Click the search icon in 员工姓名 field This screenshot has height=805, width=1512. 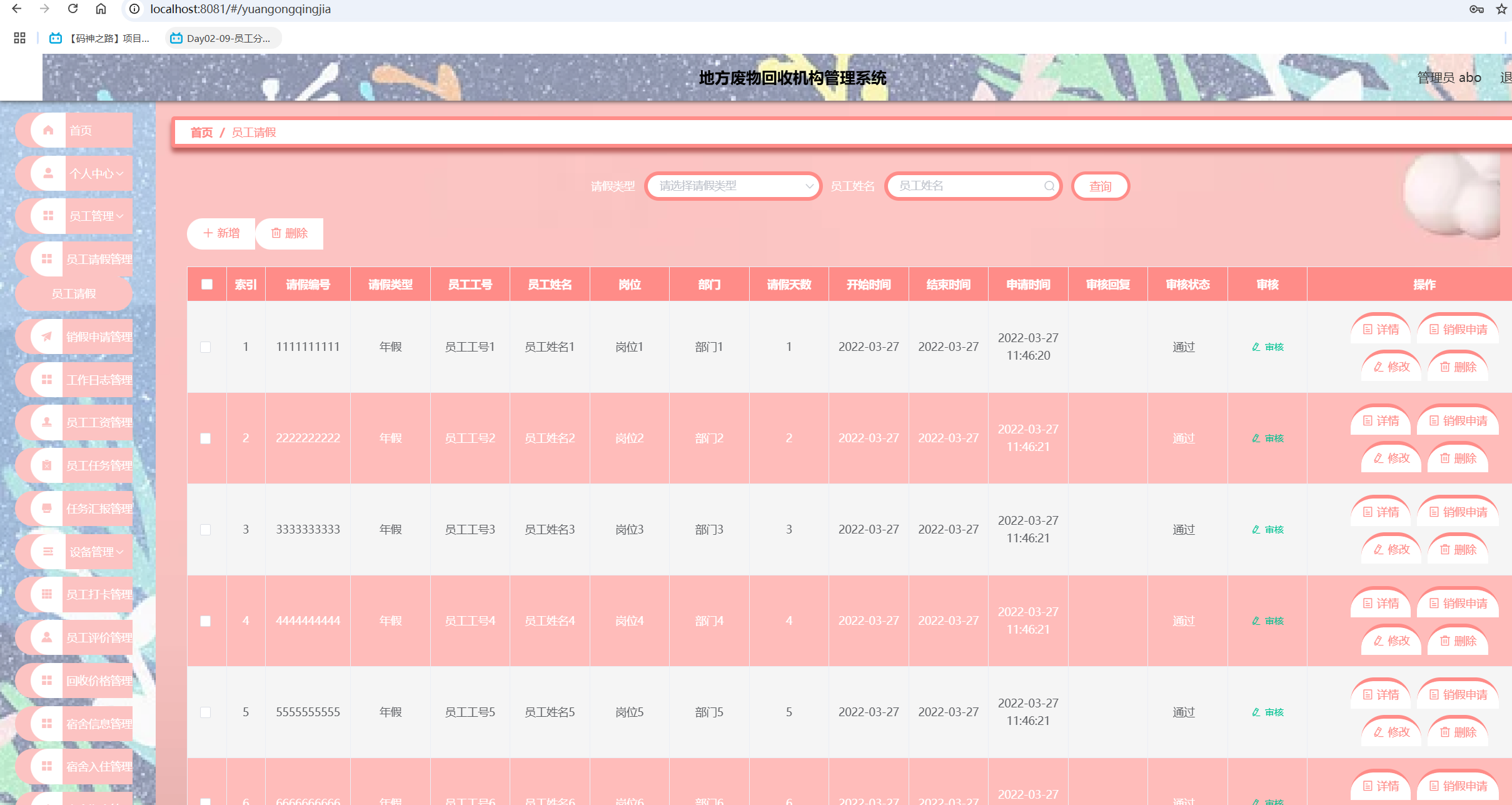coord(1049,186)
